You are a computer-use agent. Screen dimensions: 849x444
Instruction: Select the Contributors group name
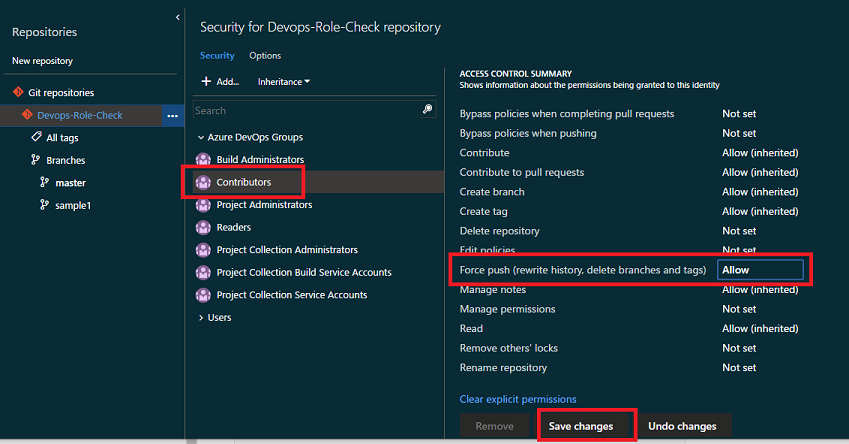pos(244,182)
